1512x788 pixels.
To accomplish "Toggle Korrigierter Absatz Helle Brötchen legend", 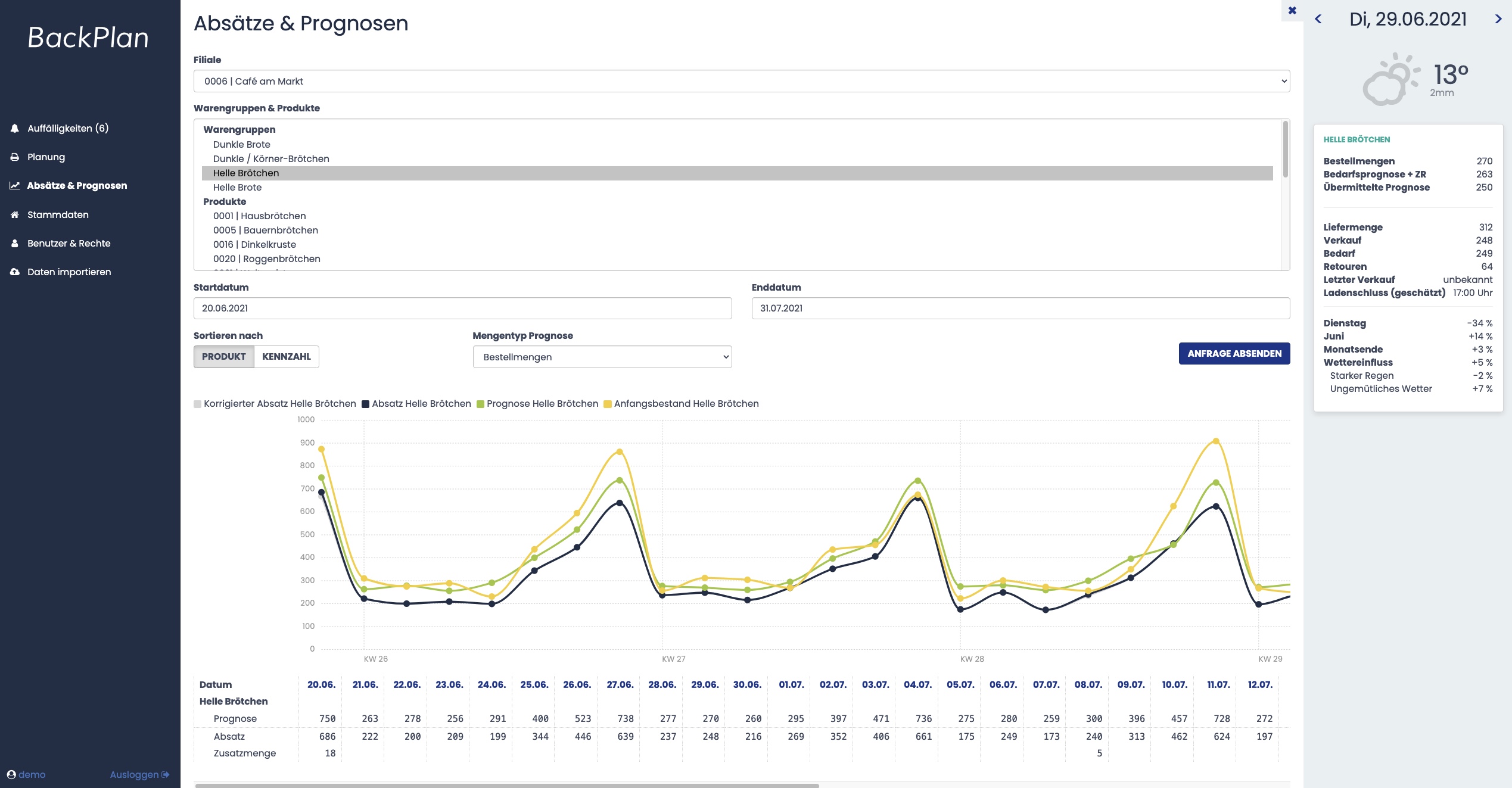I will point(275,404).
